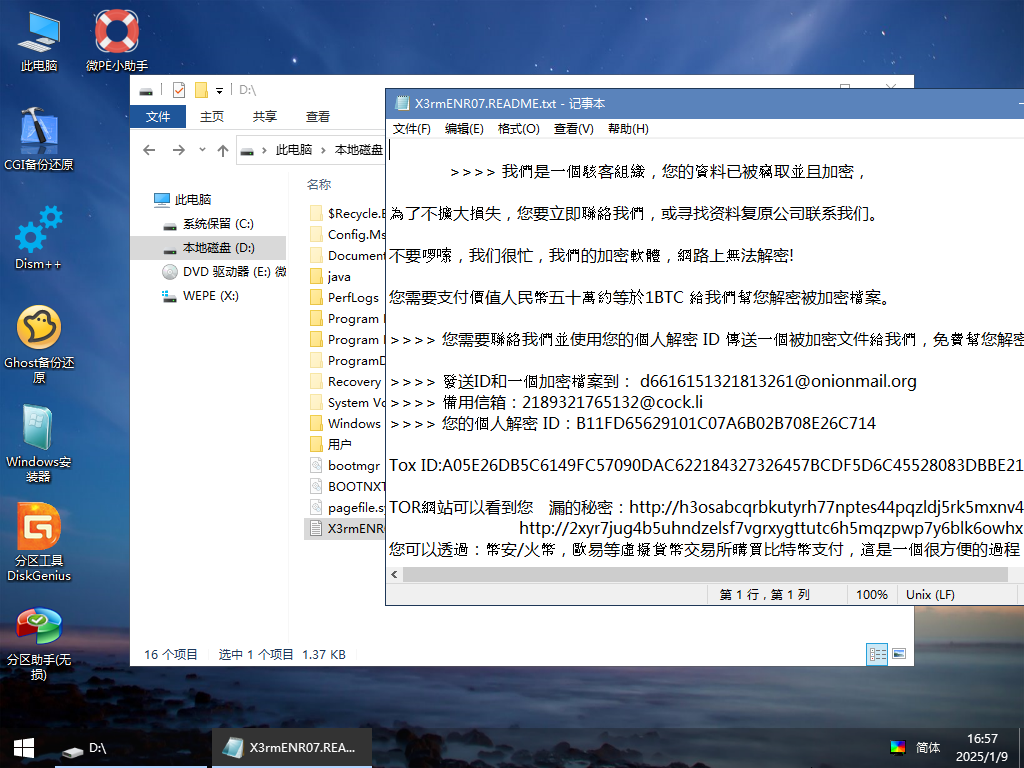Select the BOOTNXT file
Image resolution: width=1024 pixels, height=768 pixels.
coord(346,486)
